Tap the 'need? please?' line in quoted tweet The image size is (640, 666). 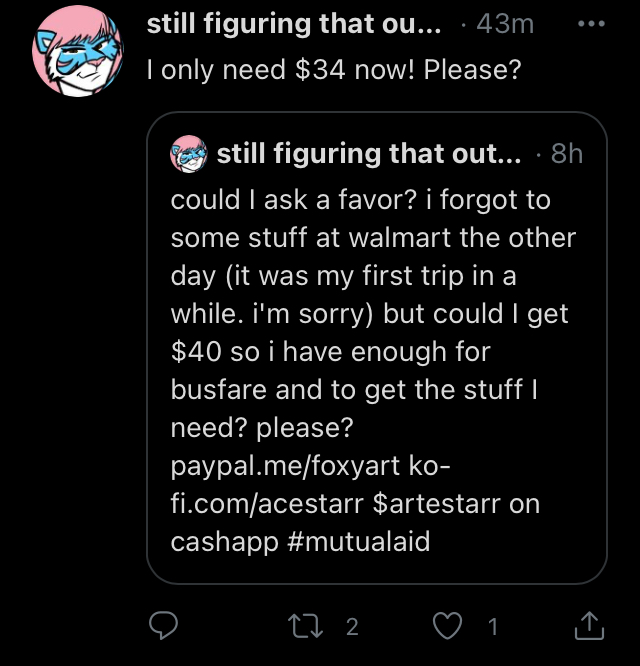coord(262,428)
